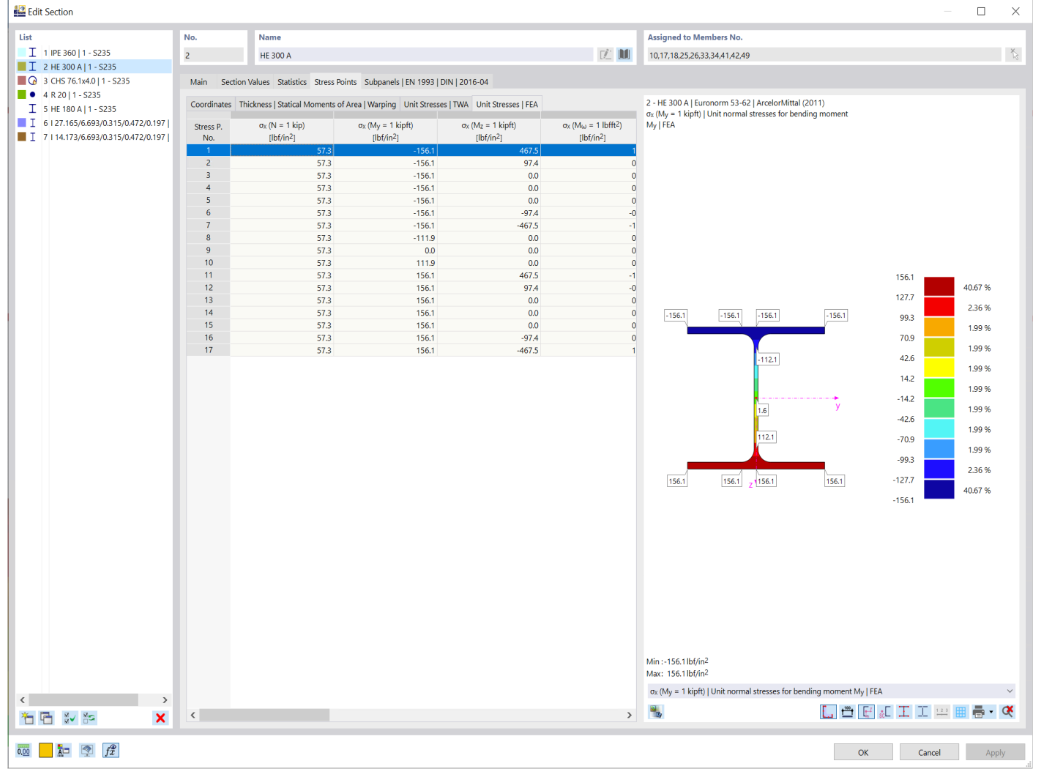
Task: Create a new section in list
Action: coord(27,718)
